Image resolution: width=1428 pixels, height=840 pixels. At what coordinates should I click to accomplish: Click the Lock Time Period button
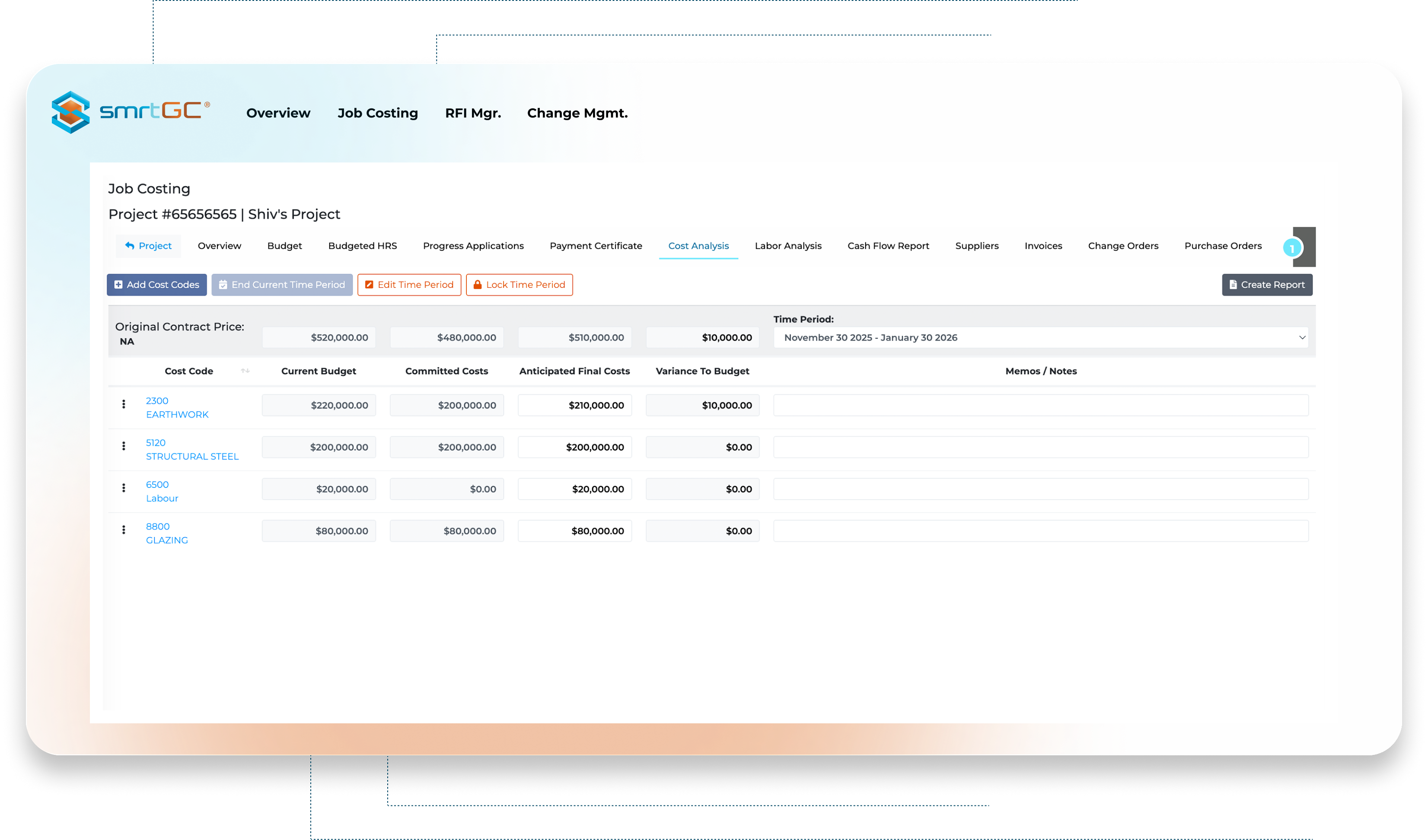(519, 285)
